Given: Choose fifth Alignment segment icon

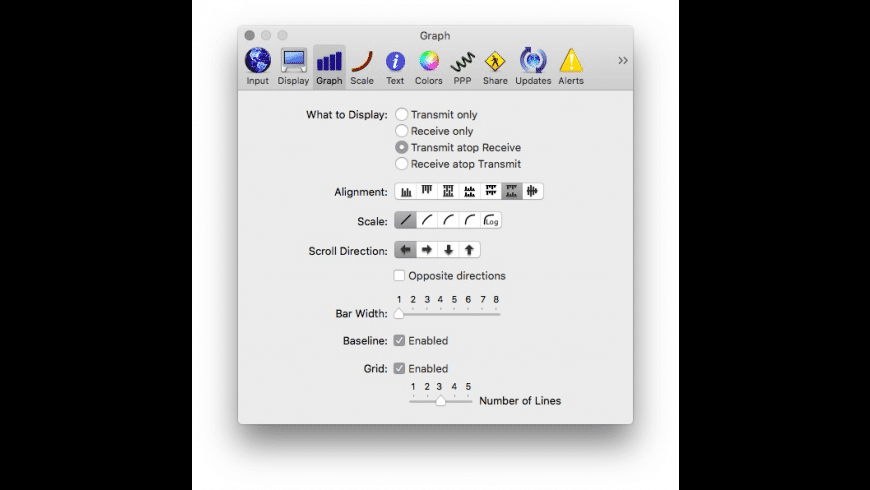Looking at the screenshot, I should [x=490, y=191].
